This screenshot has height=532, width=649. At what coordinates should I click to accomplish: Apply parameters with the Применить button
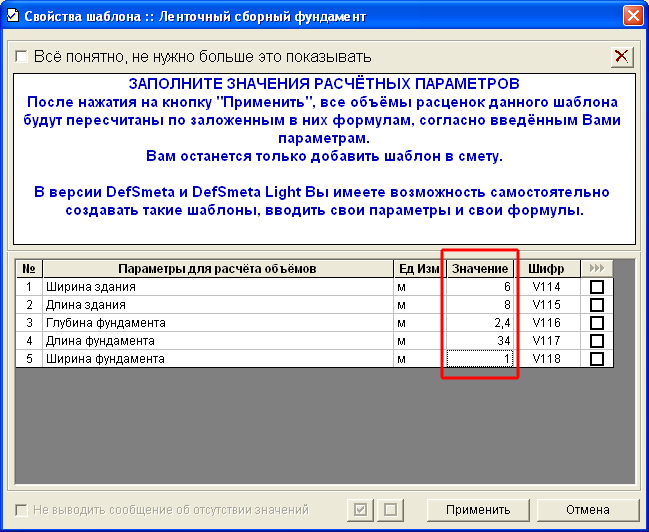pos(478,510)
